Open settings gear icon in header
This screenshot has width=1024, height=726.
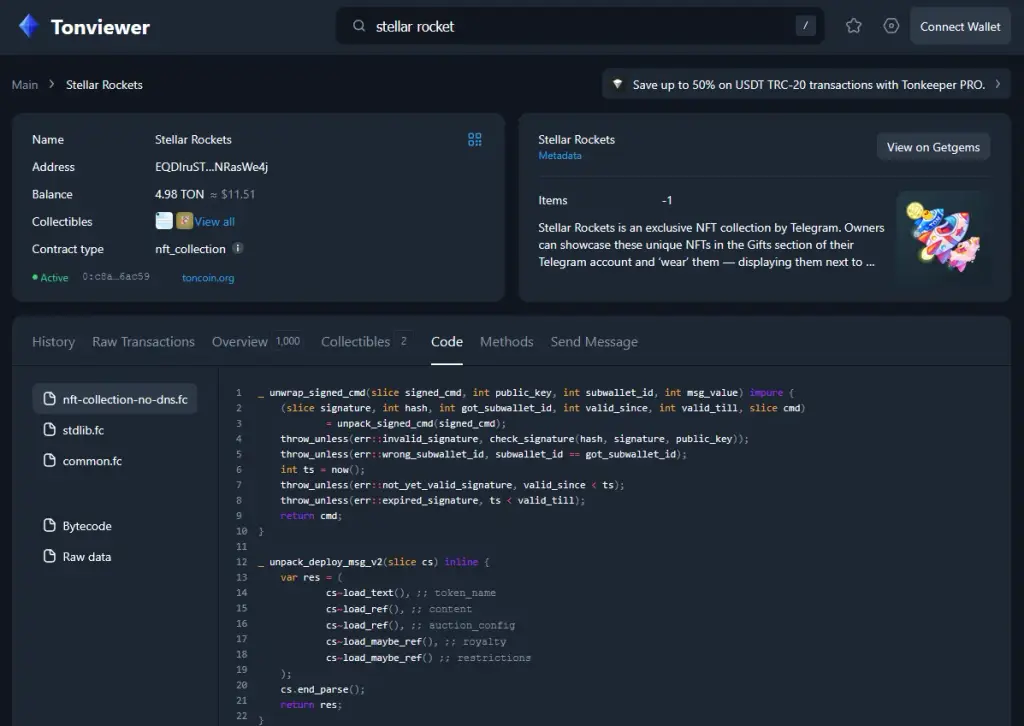point(891,26)
